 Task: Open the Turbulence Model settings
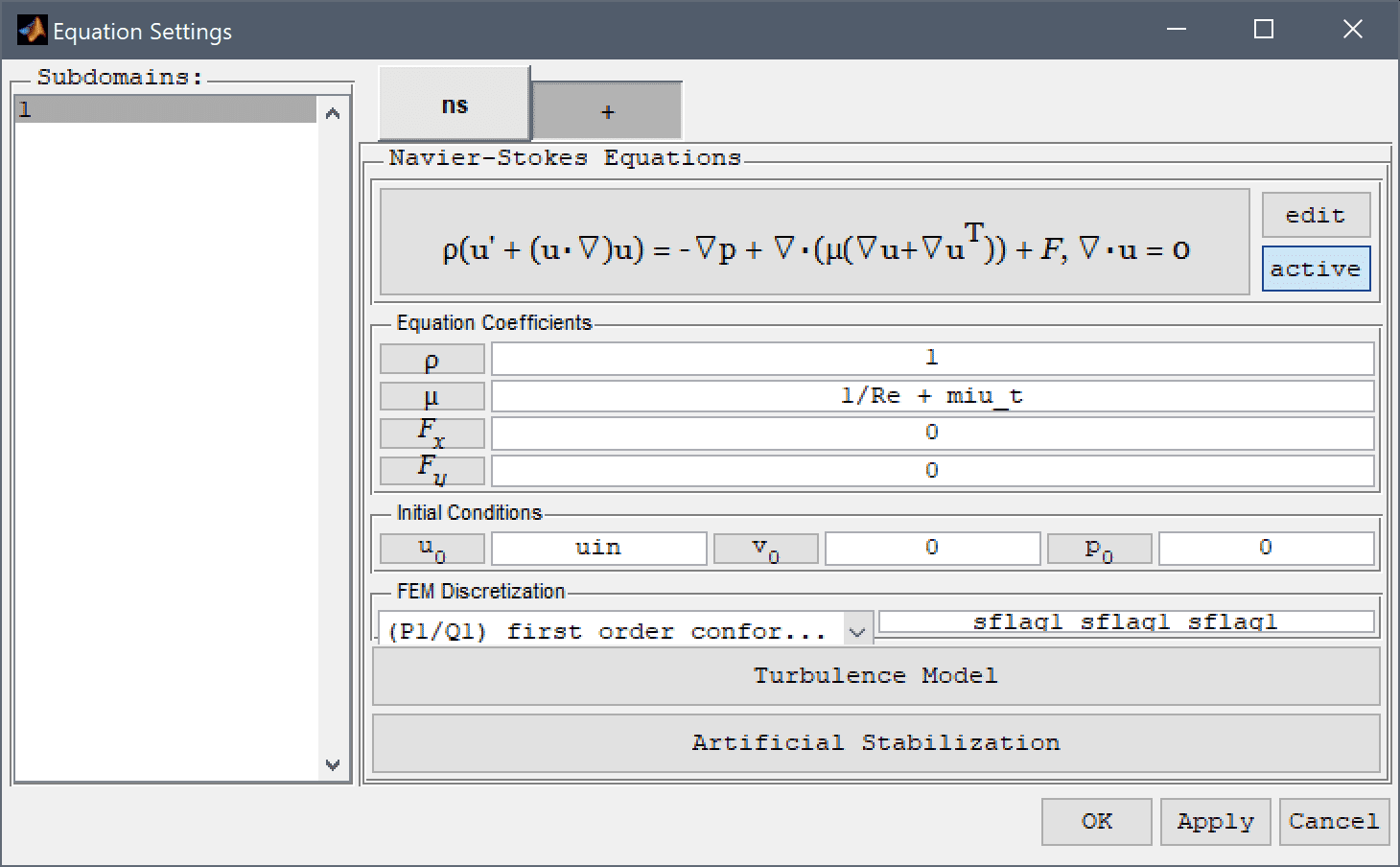[x=875, y=675]
